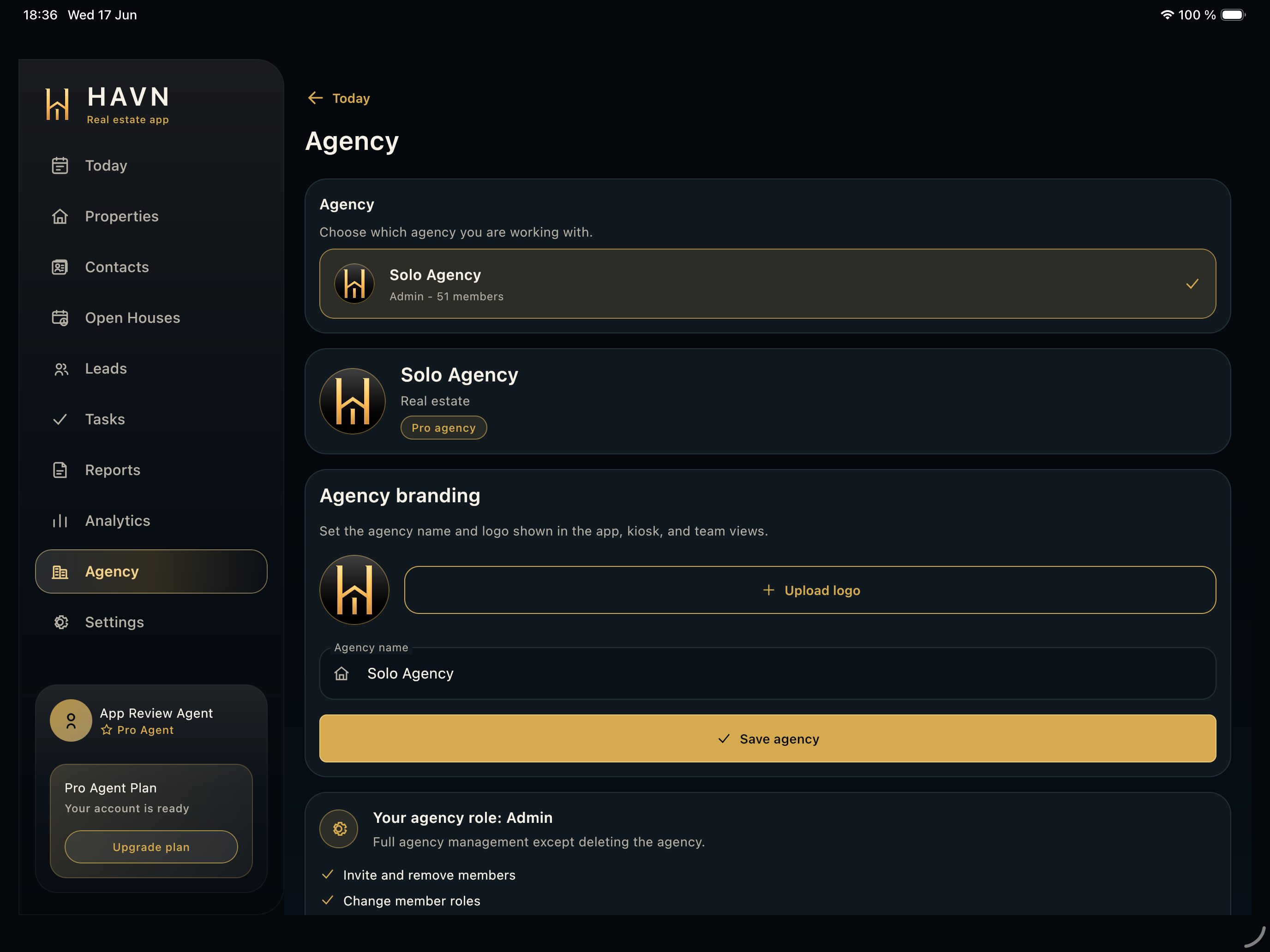The height and width of the screenshot is (952, 1270).
Task: Go back using the Today arrow link
Action: [x=339, y=98]
